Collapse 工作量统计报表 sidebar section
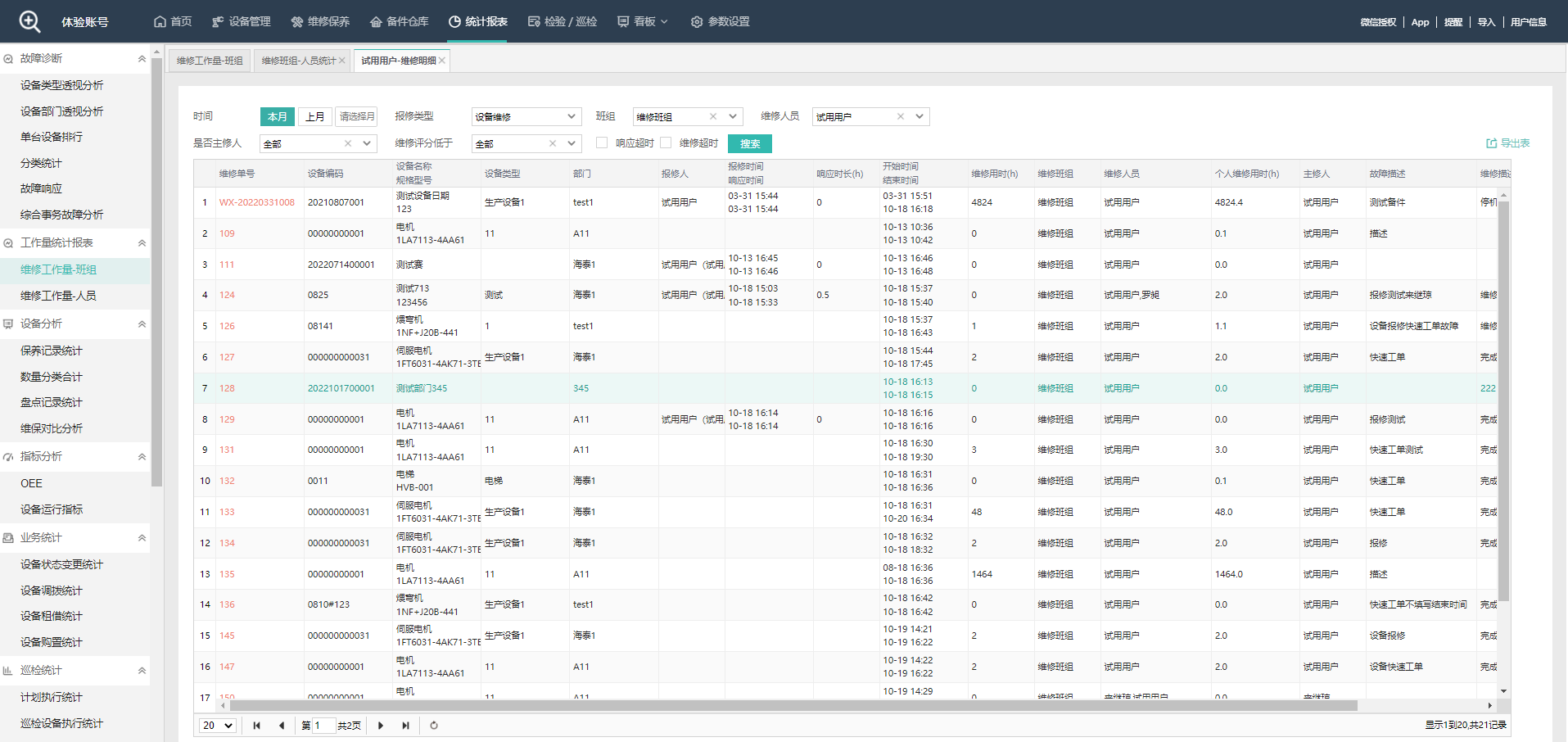 pyautogui.click(x=142, y=242)
